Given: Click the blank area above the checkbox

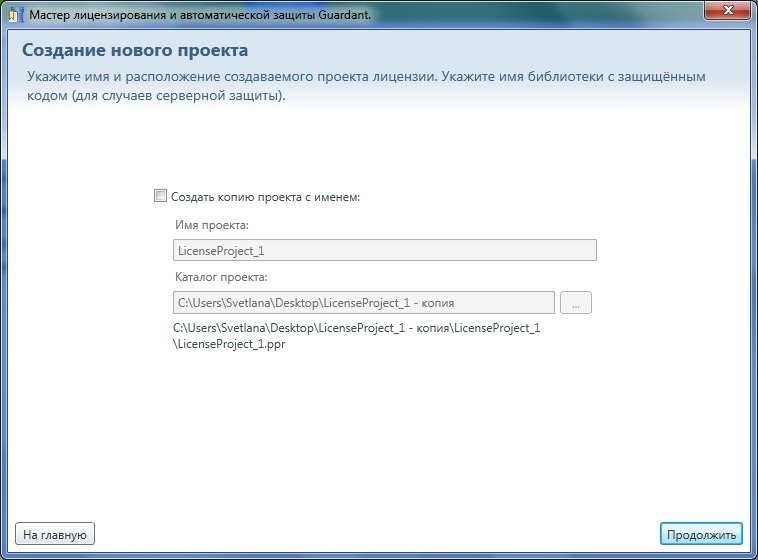Looking at the screenshot, I should pyautogui.click(x=380, y=150).
